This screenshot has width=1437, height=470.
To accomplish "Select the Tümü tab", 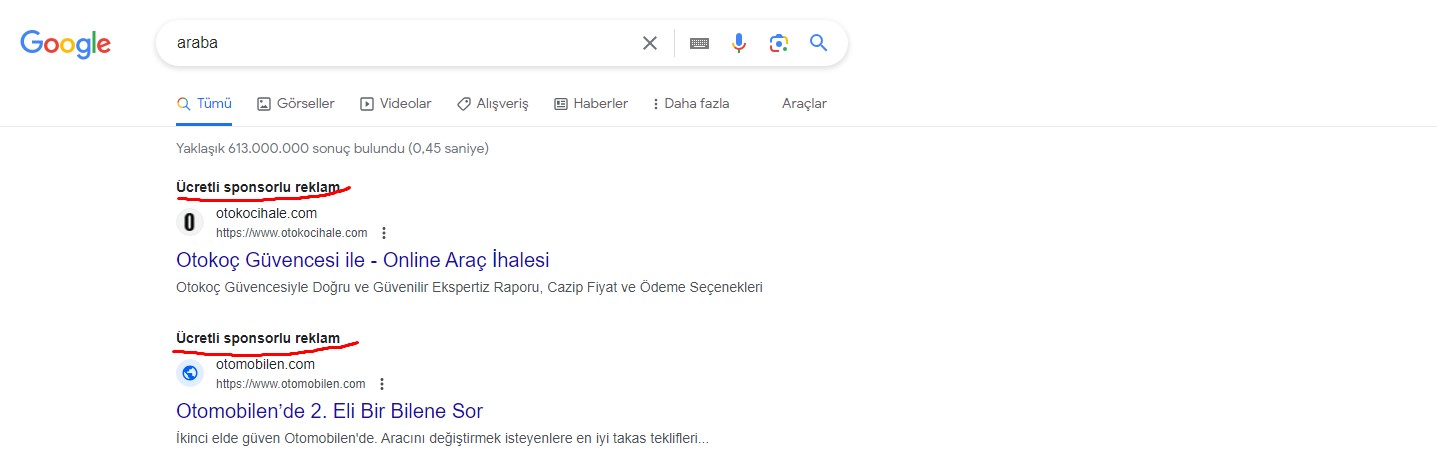I will coord(204,103).
